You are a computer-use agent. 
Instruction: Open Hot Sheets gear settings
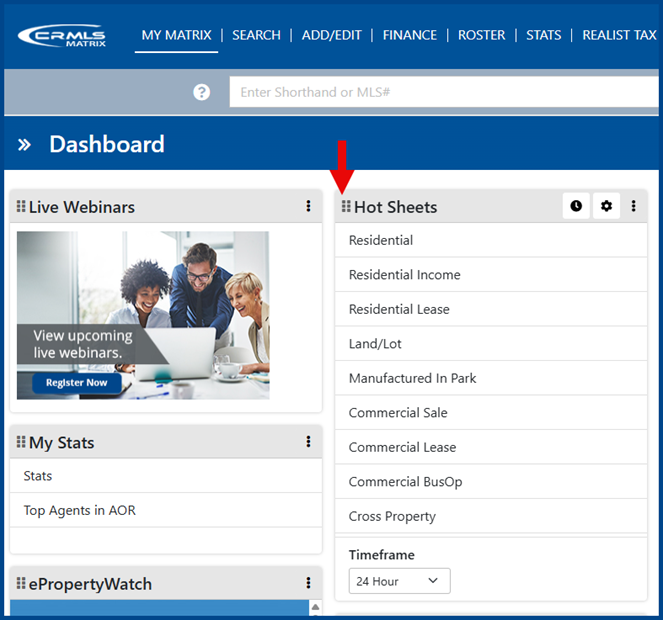[606, 206]
